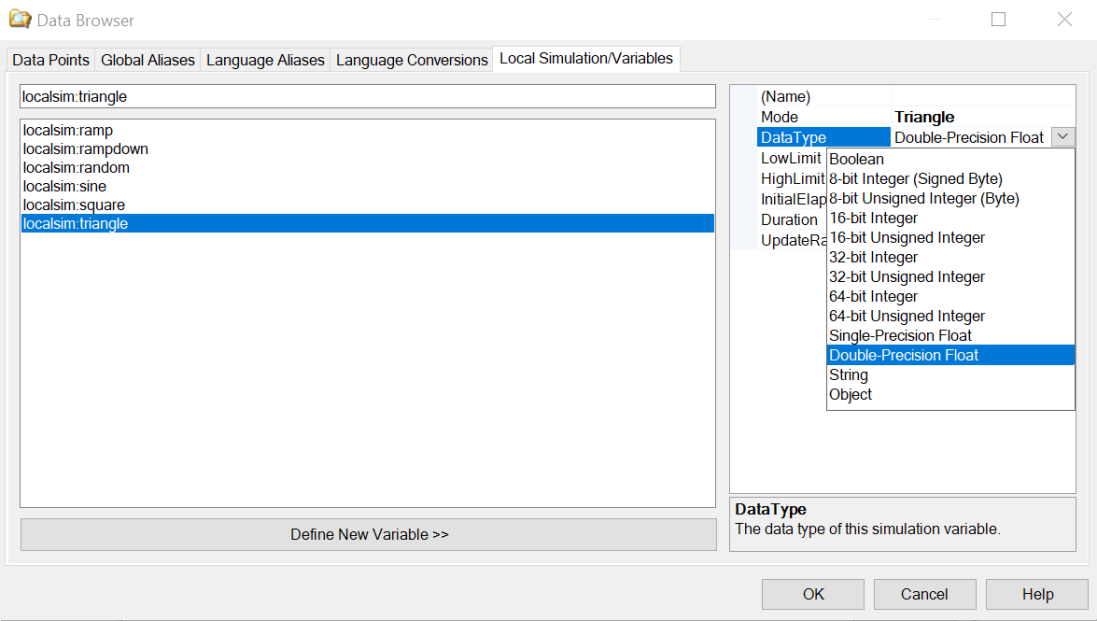Go to Language Conversions tab
This screenshot has height=621, width=1097.
(412, 60)
